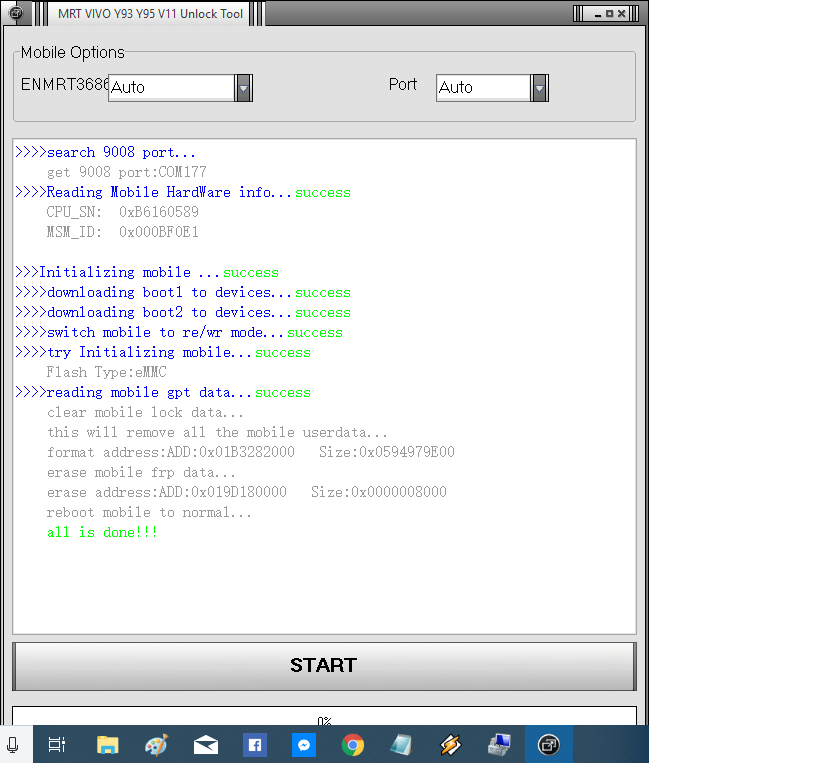Viewport: 819px width, 763px height.
Task: Click 'try Initializing mobile' log line
Action: click(162, 353)
